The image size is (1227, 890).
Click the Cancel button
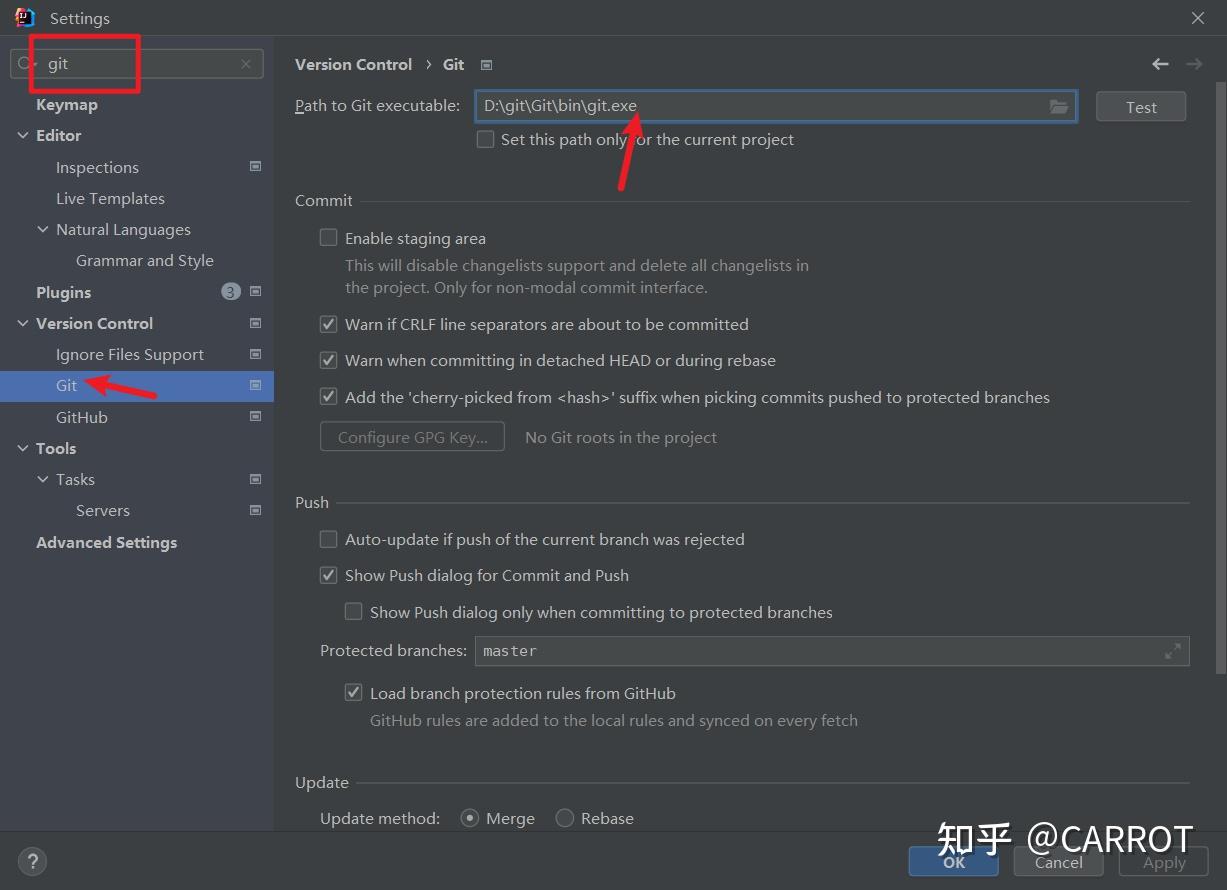click(1059, 862)
